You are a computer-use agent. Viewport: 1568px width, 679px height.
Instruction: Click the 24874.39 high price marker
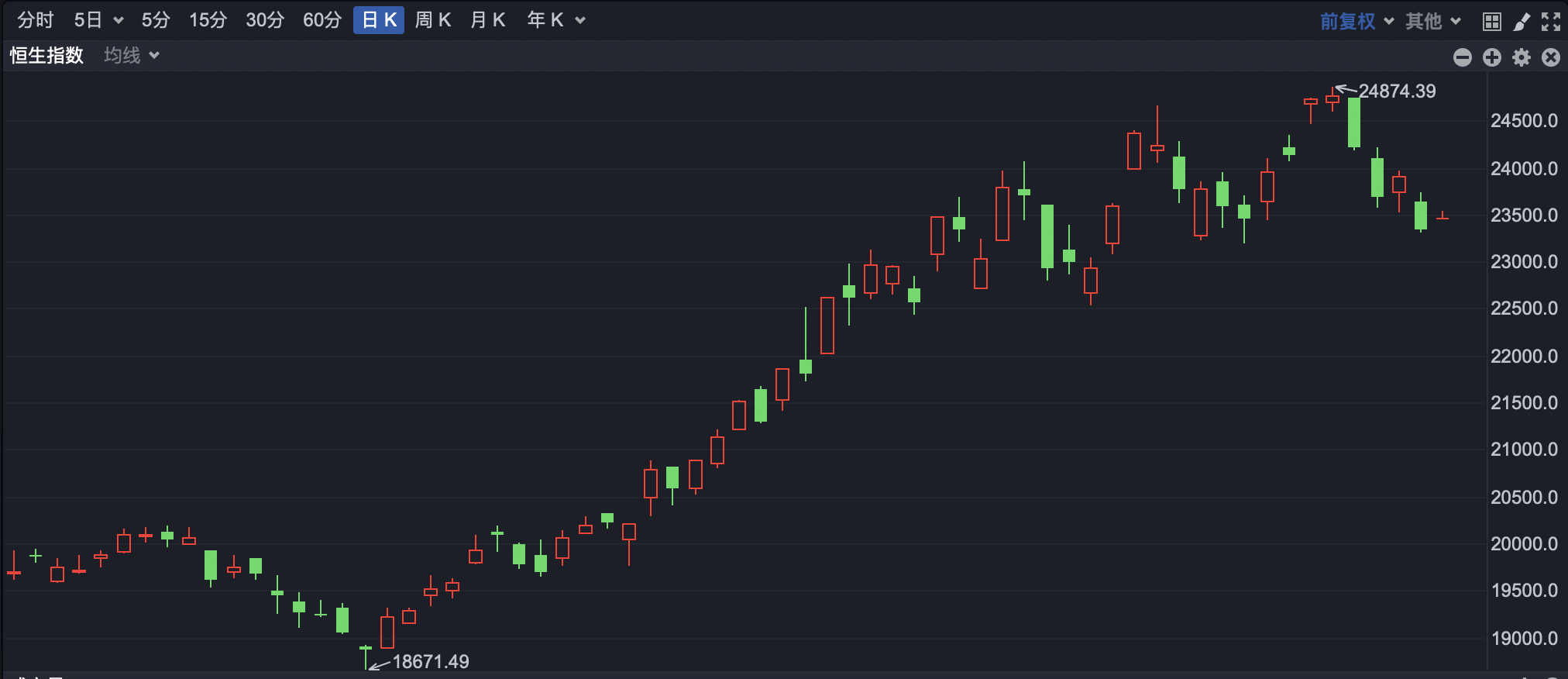(x=1397, y=91)
